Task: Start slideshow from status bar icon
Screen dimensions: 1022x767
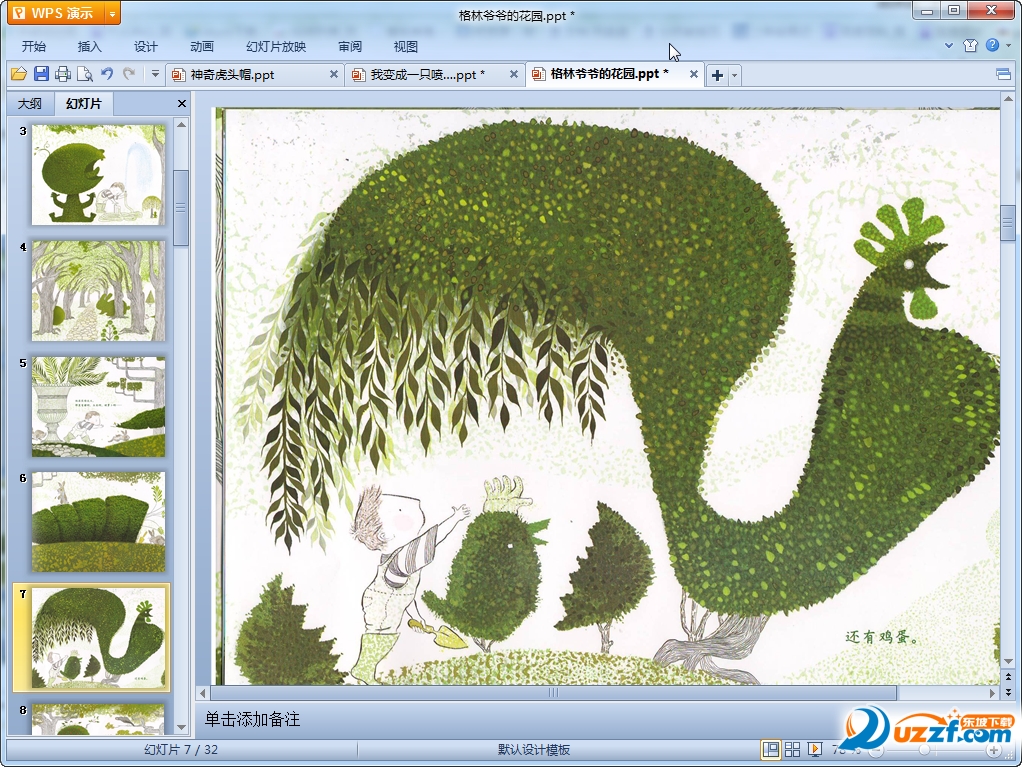Action: tap(815, 750)
